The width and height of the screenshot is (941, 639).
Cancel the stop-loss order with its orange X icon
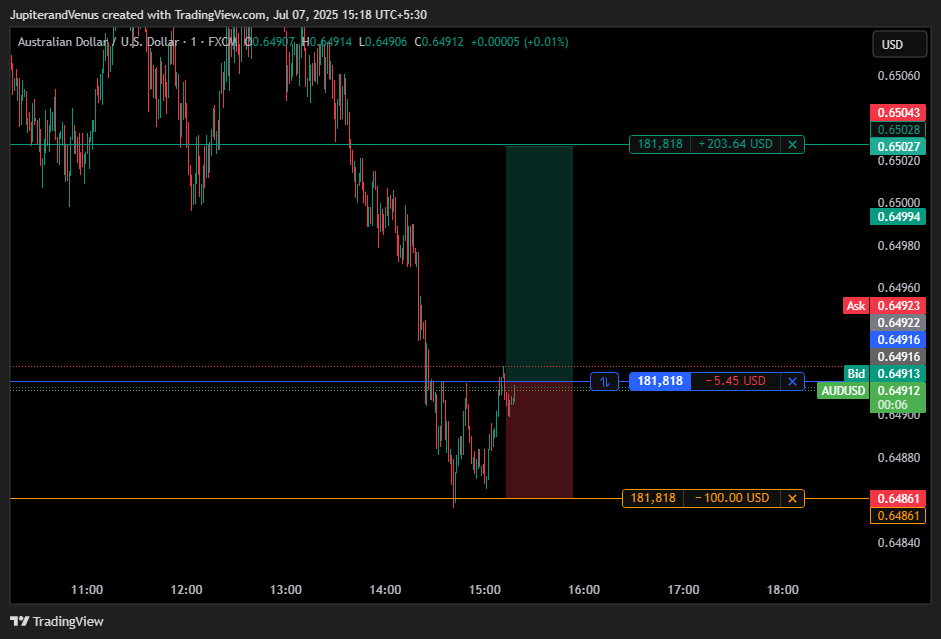pos(792,498)
